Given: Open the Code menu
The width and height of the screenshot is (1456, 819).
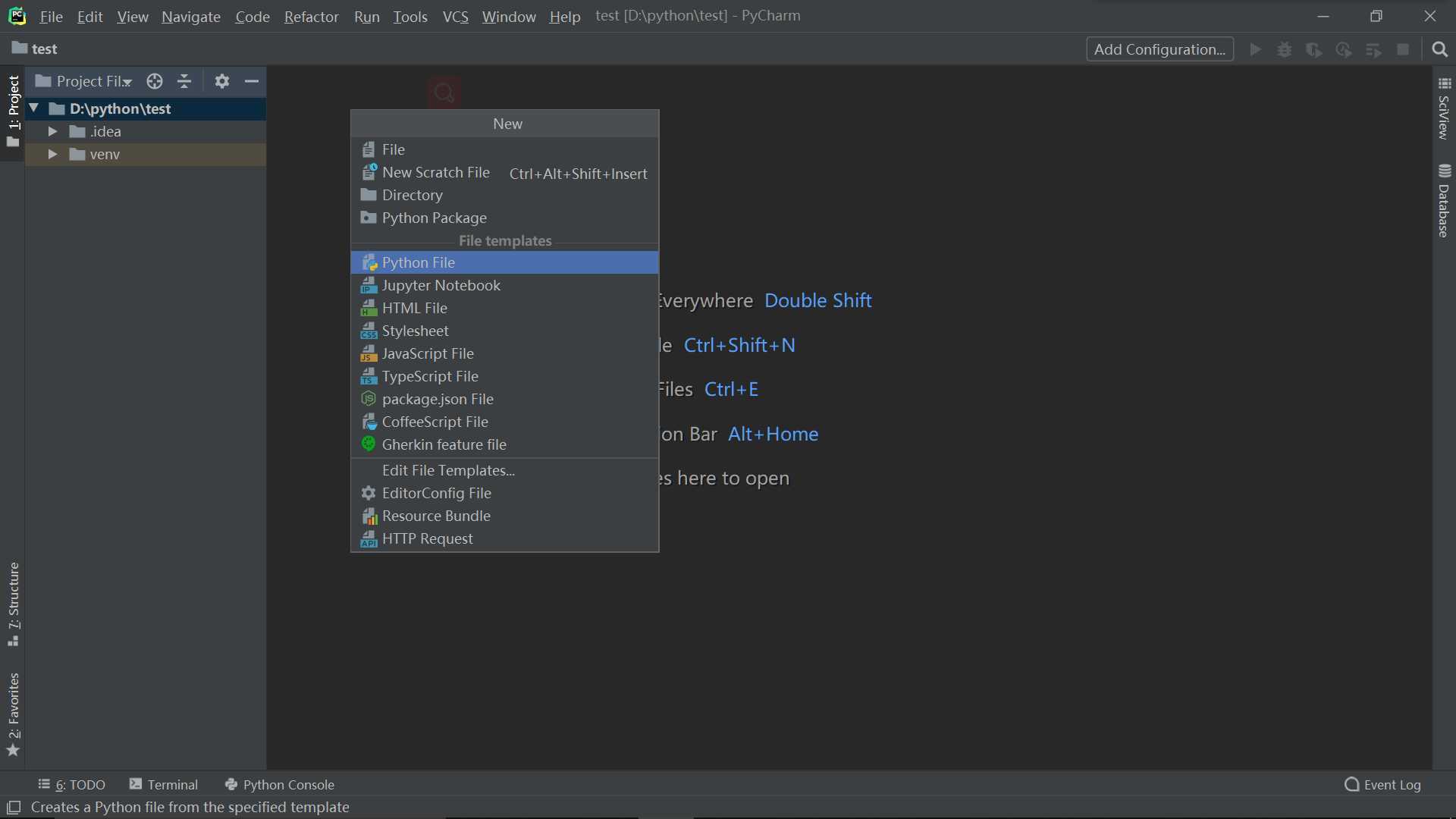Looking at the screenshot, I should [252, 16].
